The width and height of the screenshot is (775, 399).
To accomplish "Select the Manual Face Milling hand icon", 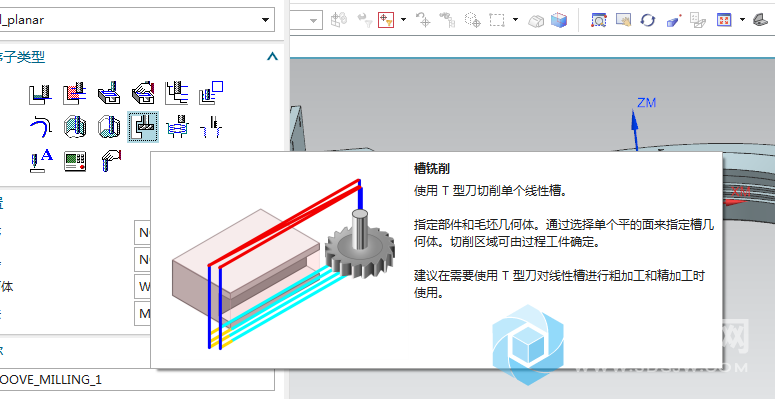I will pyautogui.click(x=143, y=93).
